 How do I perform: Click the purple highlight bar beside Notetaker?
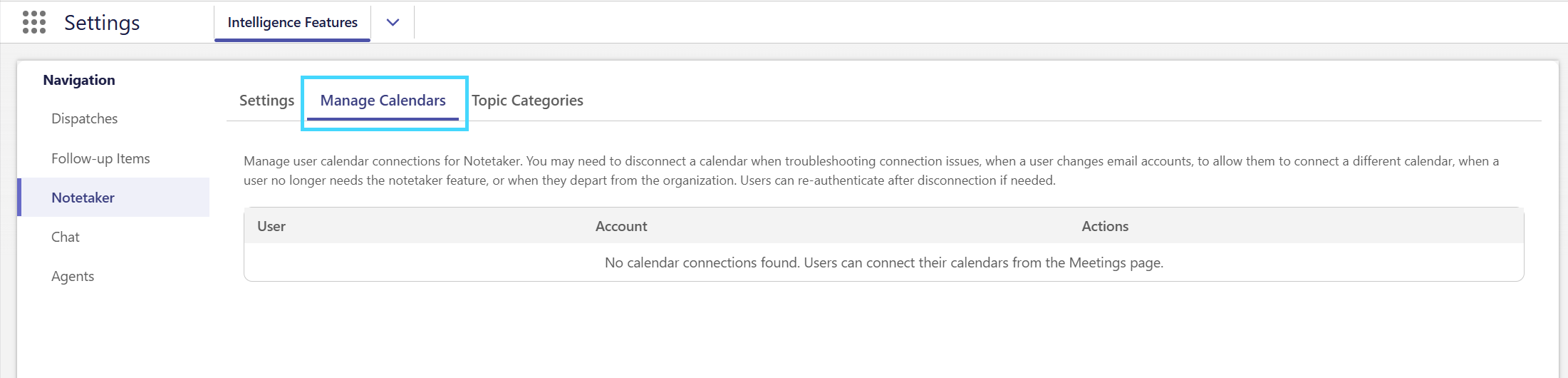click(20, 198)
